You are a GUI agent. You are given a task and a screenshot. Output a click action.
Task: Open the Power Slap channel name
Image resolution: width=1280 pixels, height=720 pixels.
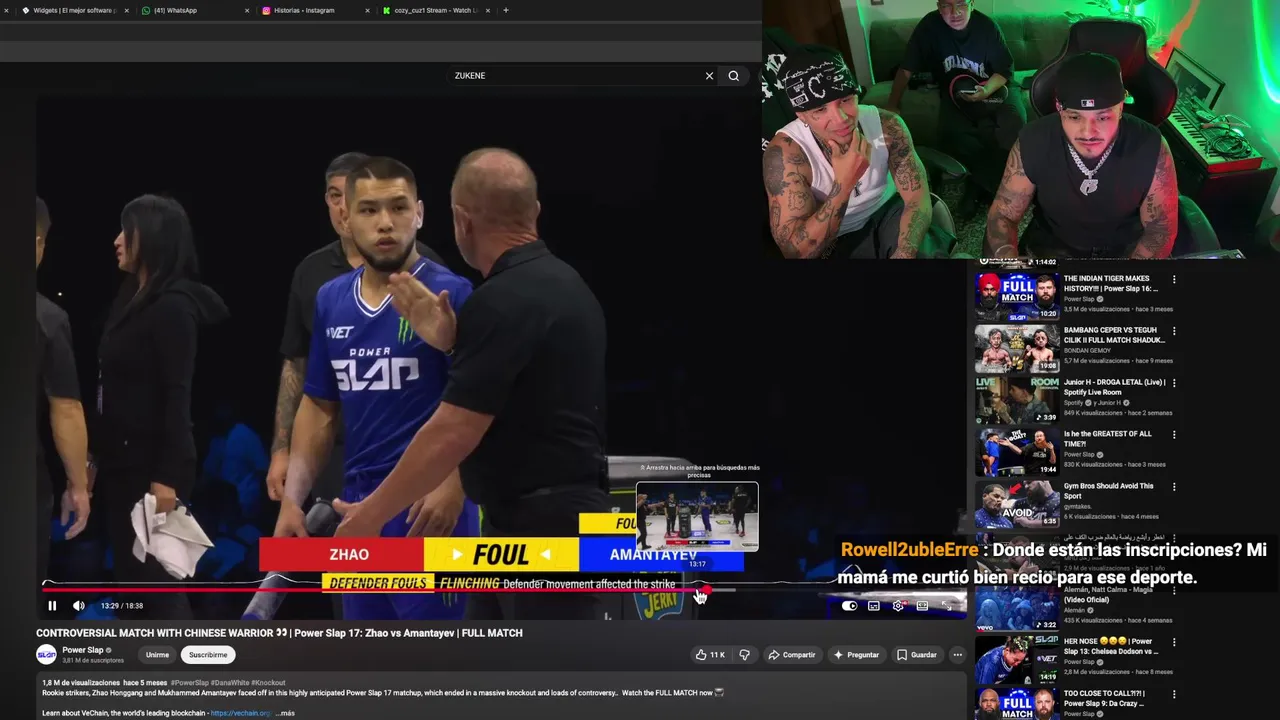click(x=83, y=650)
